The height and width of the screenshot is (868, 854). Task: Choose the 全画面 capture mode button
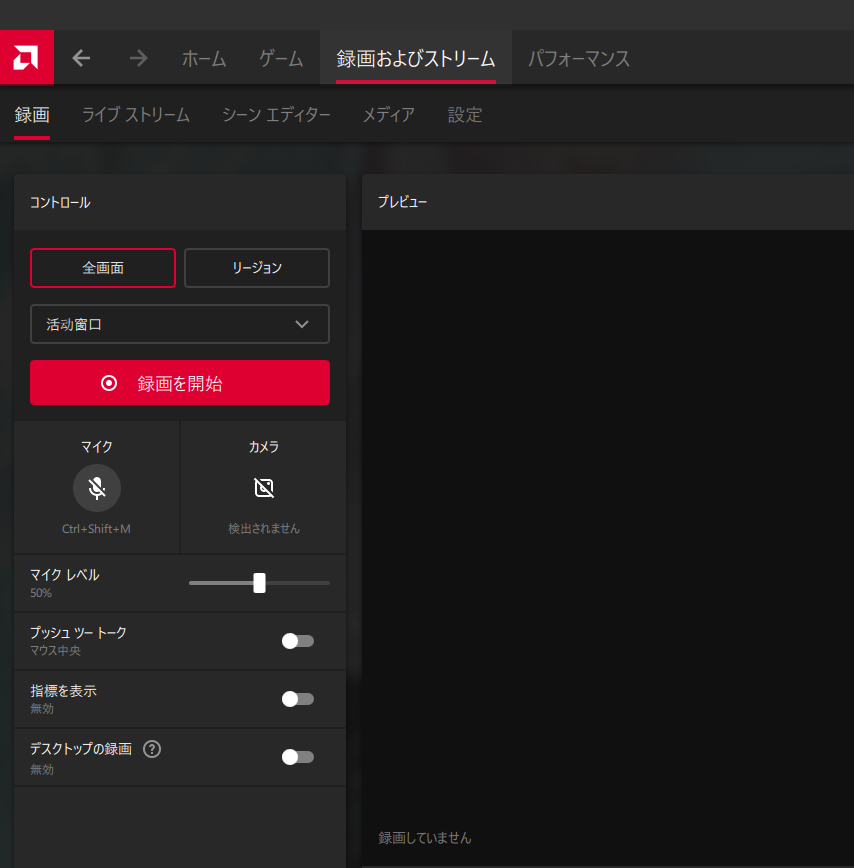pyautogui.click(x=103, y=268)
